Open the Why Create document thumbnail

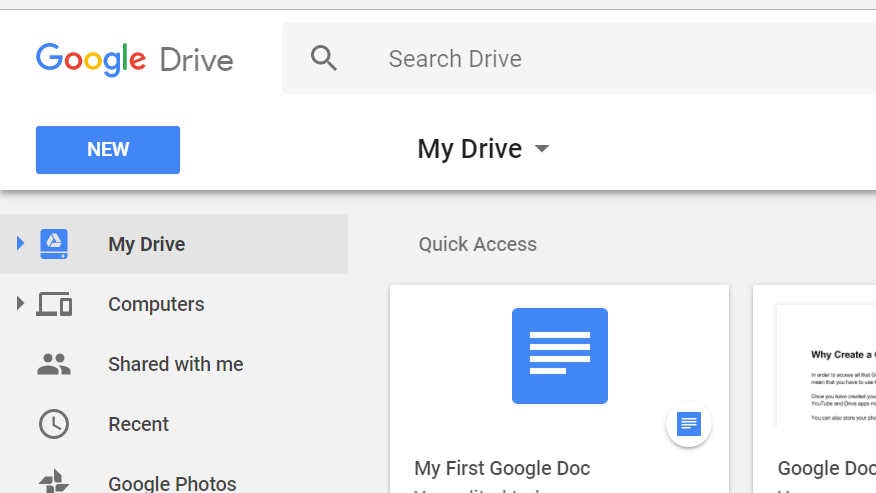[826, 365]
